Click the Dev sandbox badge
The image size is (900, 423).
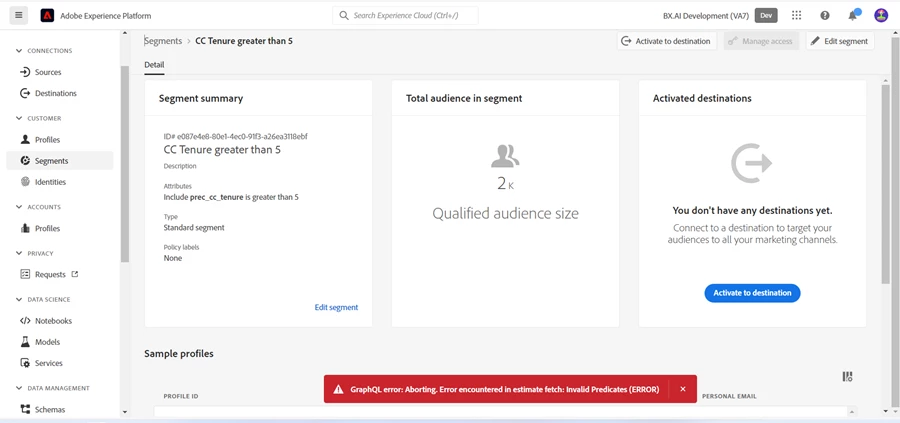pos(766,15)
